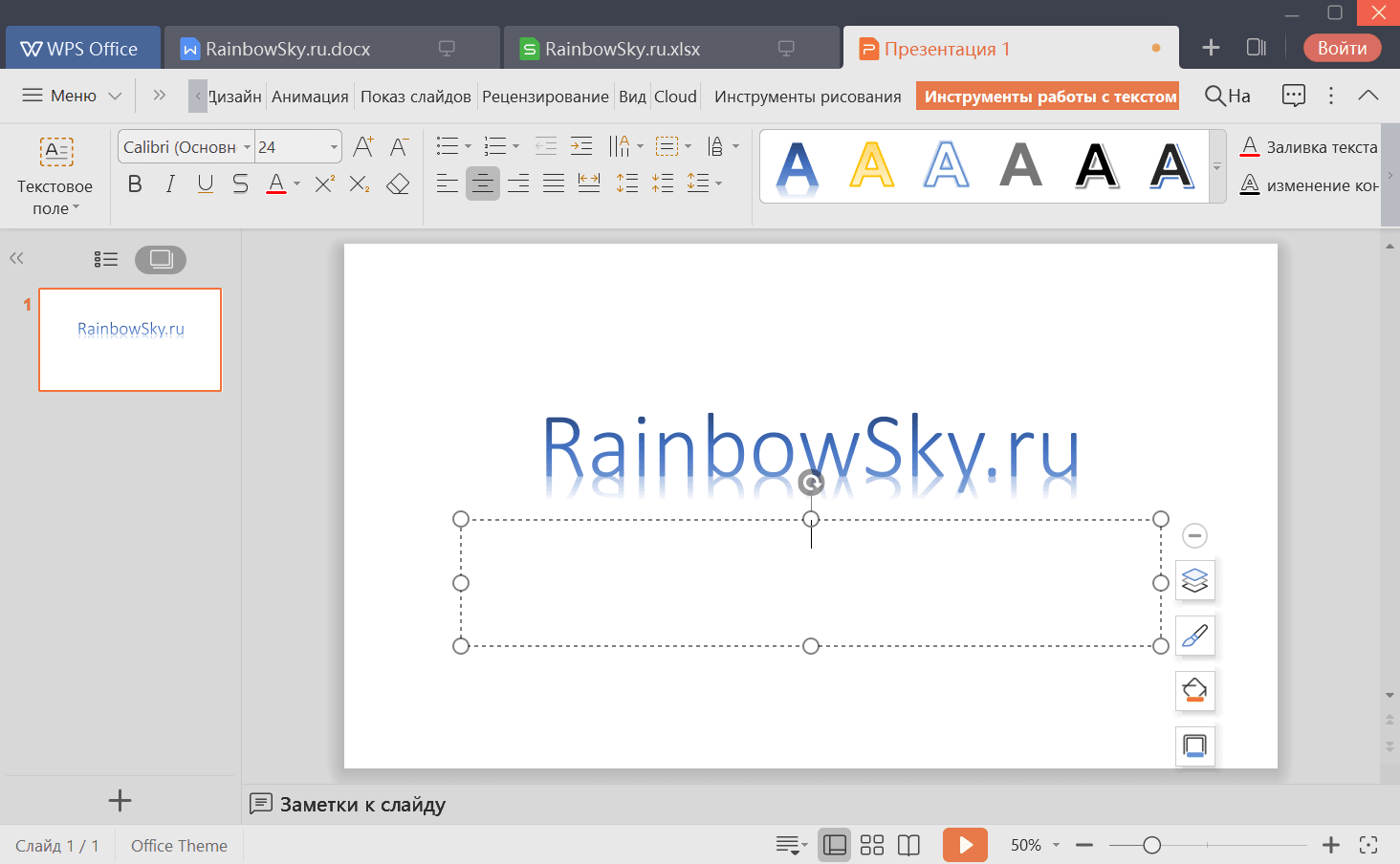Open Заметки к слайду notes area
Screen dimensions: 1400x864
[x=348, y=805]
